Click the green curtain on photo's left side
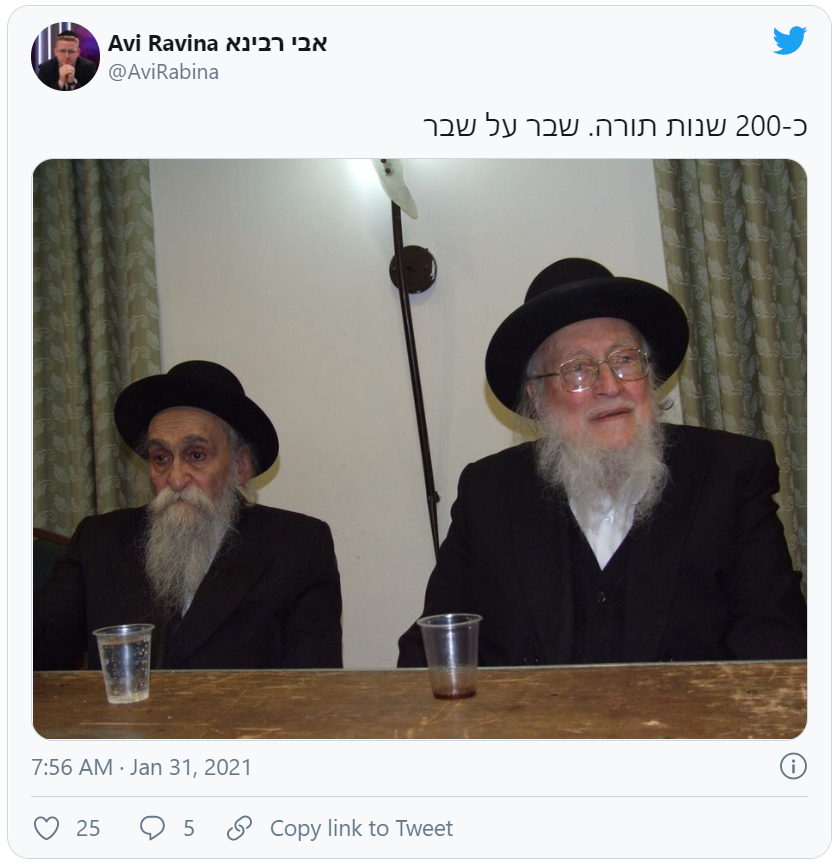 [x=94, y=343]
